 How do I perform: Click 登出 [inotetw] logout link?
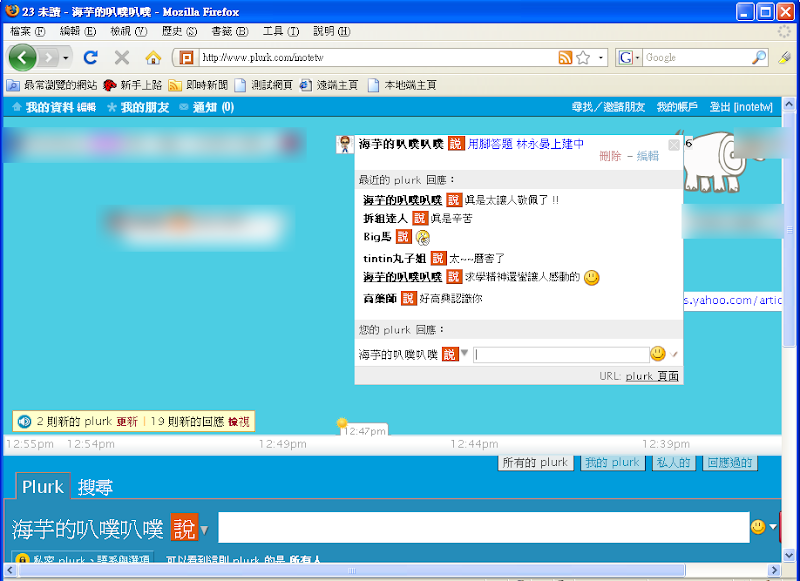pyautogui.click(x=741, y=107)
